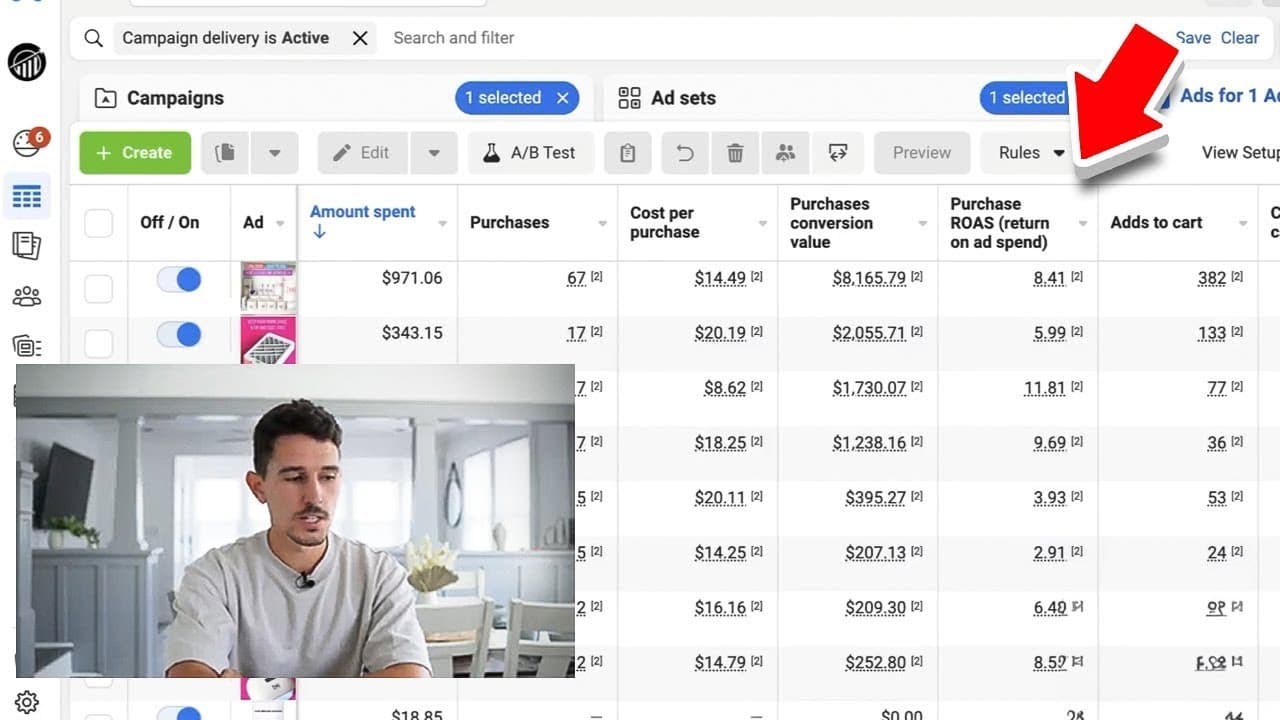This screenshot has width=1280, height=720.
Task: Open the Rules dropdown
Action: coord(1031,153)
